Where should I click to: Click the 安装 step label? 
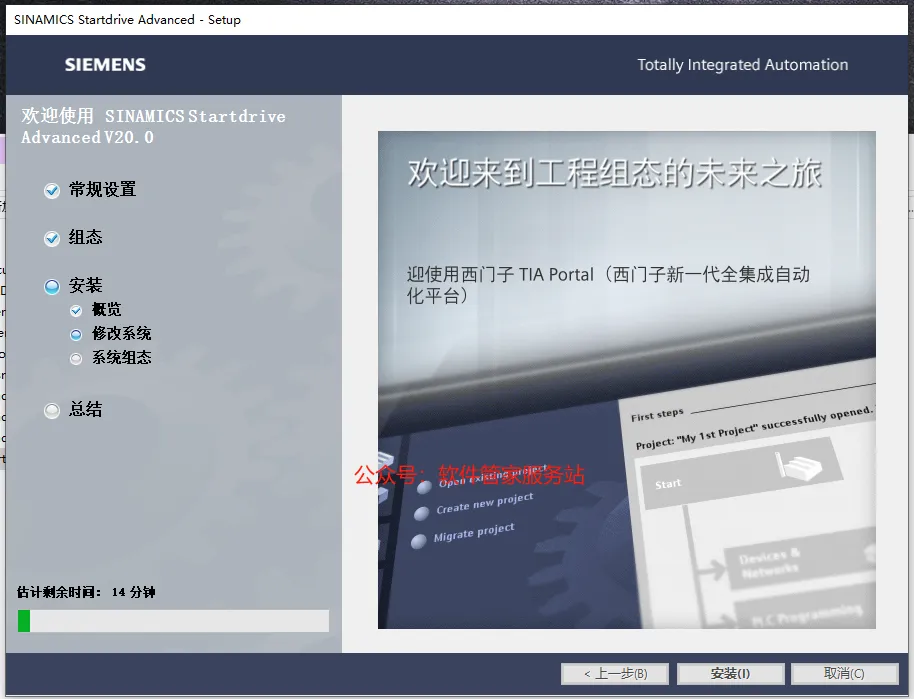coord(86,285)
